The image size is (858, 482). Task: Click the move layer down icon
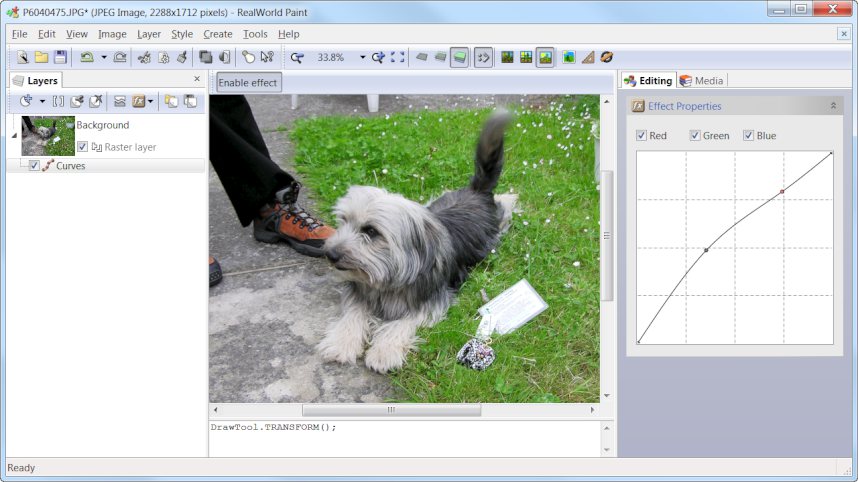click(190, 101)
